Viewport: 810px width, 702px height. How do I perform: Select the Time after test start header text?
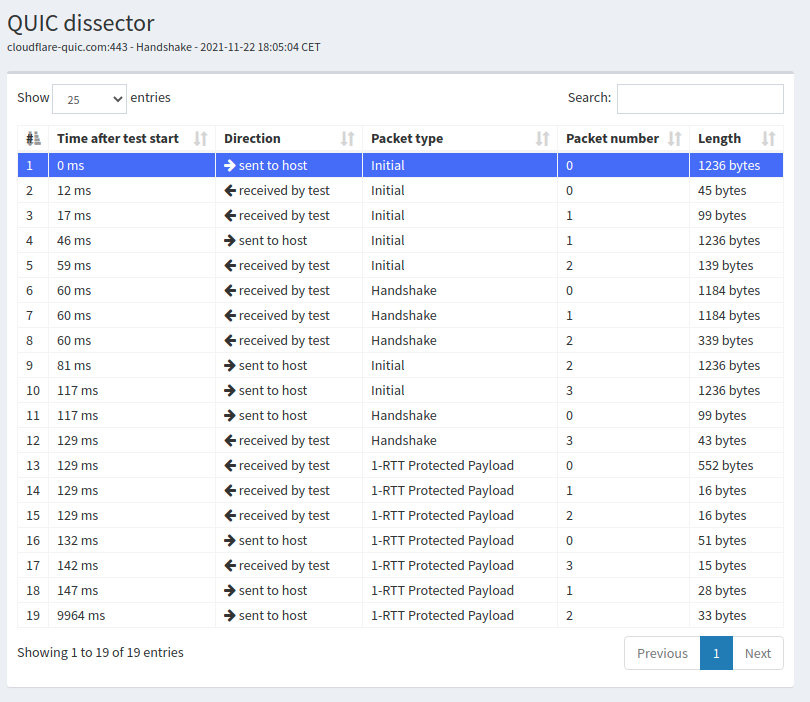click(x=118, y=138)
